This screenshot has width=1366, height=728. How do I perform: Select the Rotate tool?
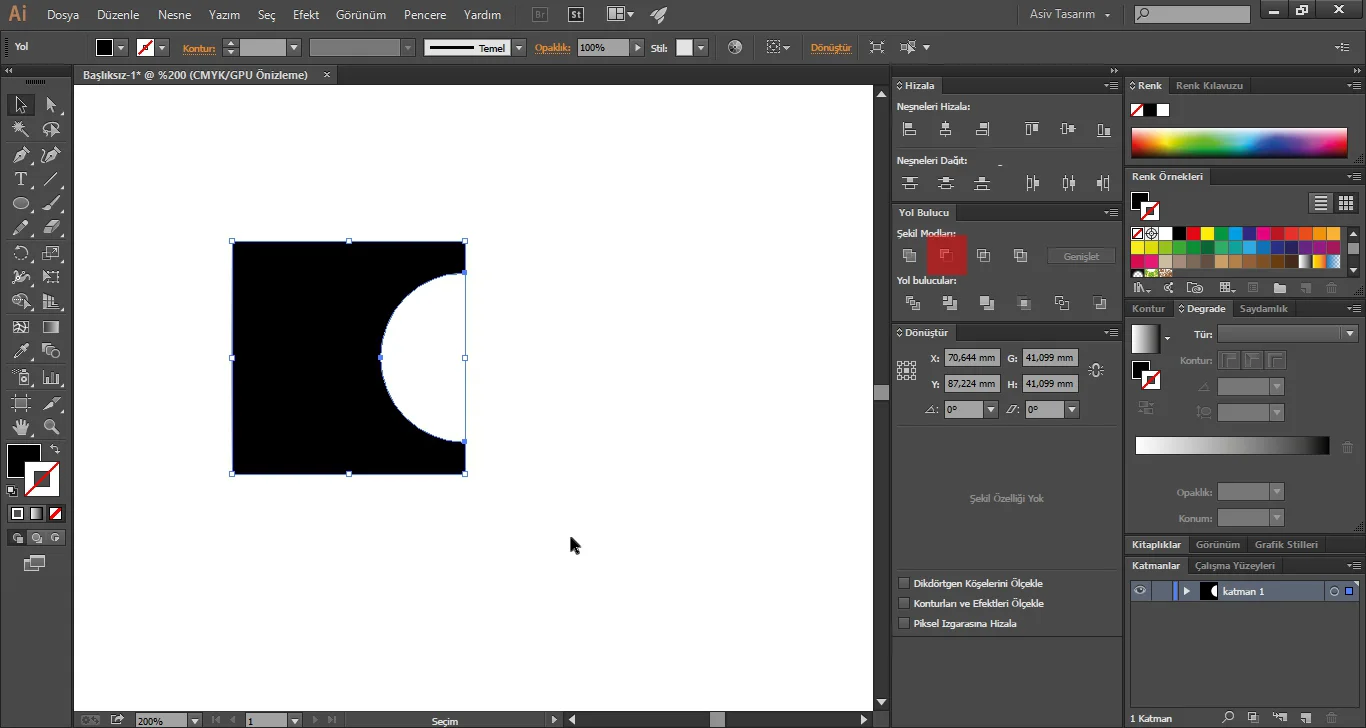pyautogui.click(x=20, y=253)
